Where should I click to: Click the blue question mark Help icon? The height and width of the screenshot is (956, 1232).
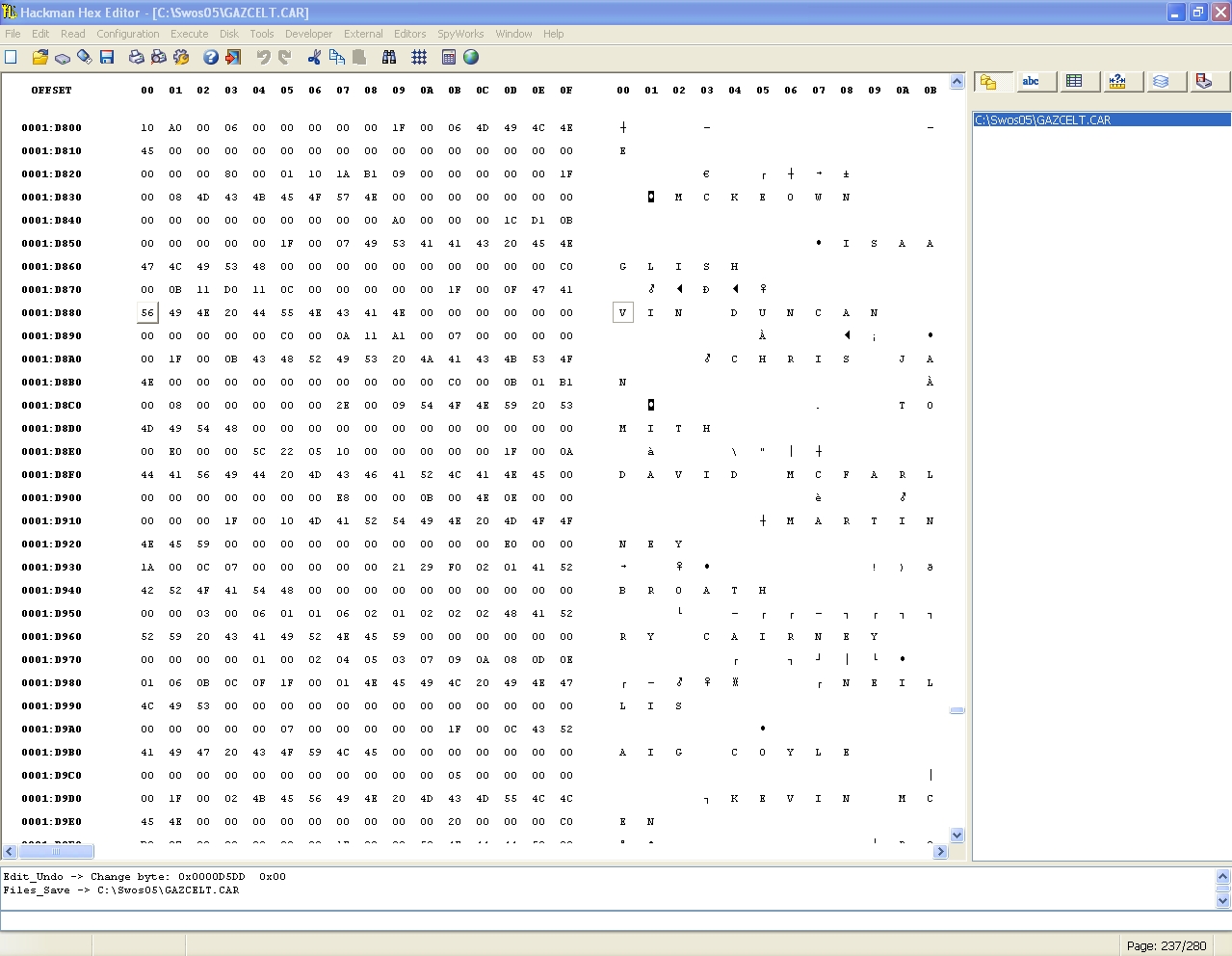(211, 58)
